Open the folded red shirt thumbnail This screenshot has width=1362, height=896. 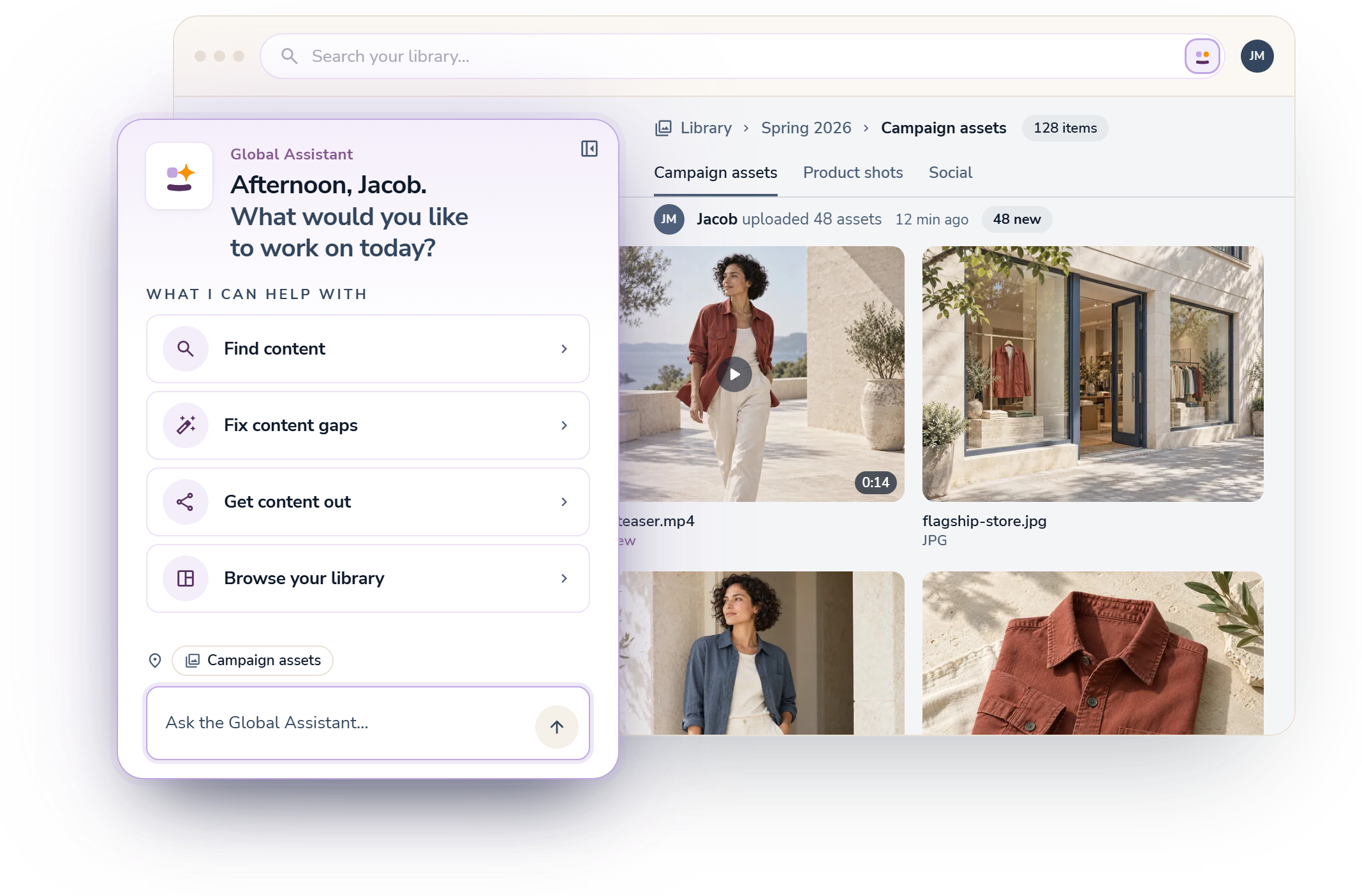point(1092,652)
